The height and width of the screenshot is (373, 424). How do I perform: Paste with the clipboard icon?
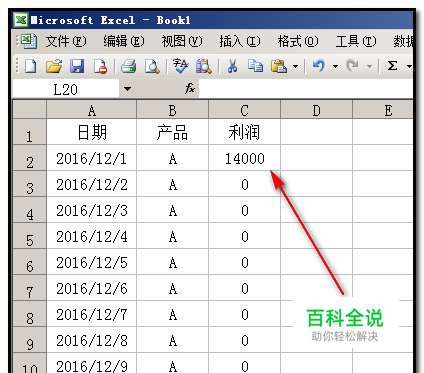pyautogui.click(x=279, y=66)
